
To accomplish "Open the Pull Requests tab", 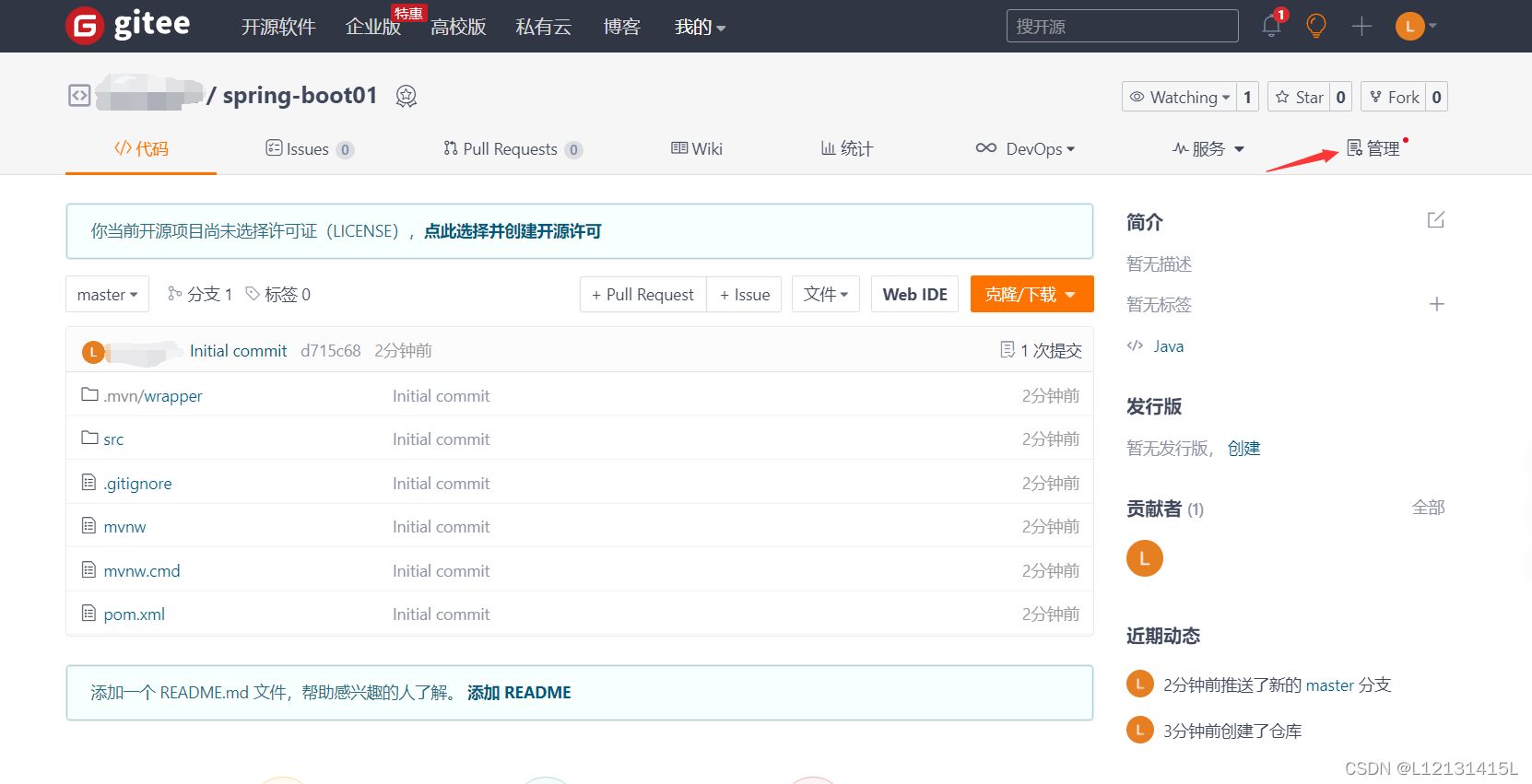I will pos(513,148).
